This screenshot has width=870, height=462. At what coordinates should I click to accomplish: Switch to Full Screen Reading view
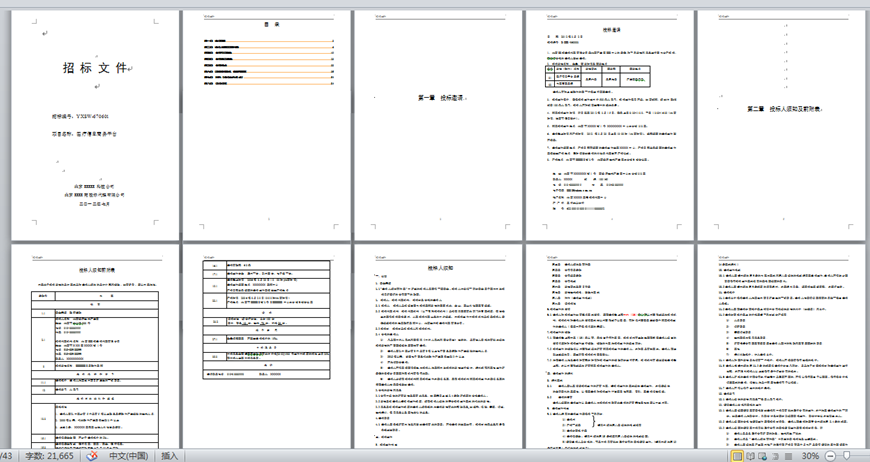click(x=750, y=456)
